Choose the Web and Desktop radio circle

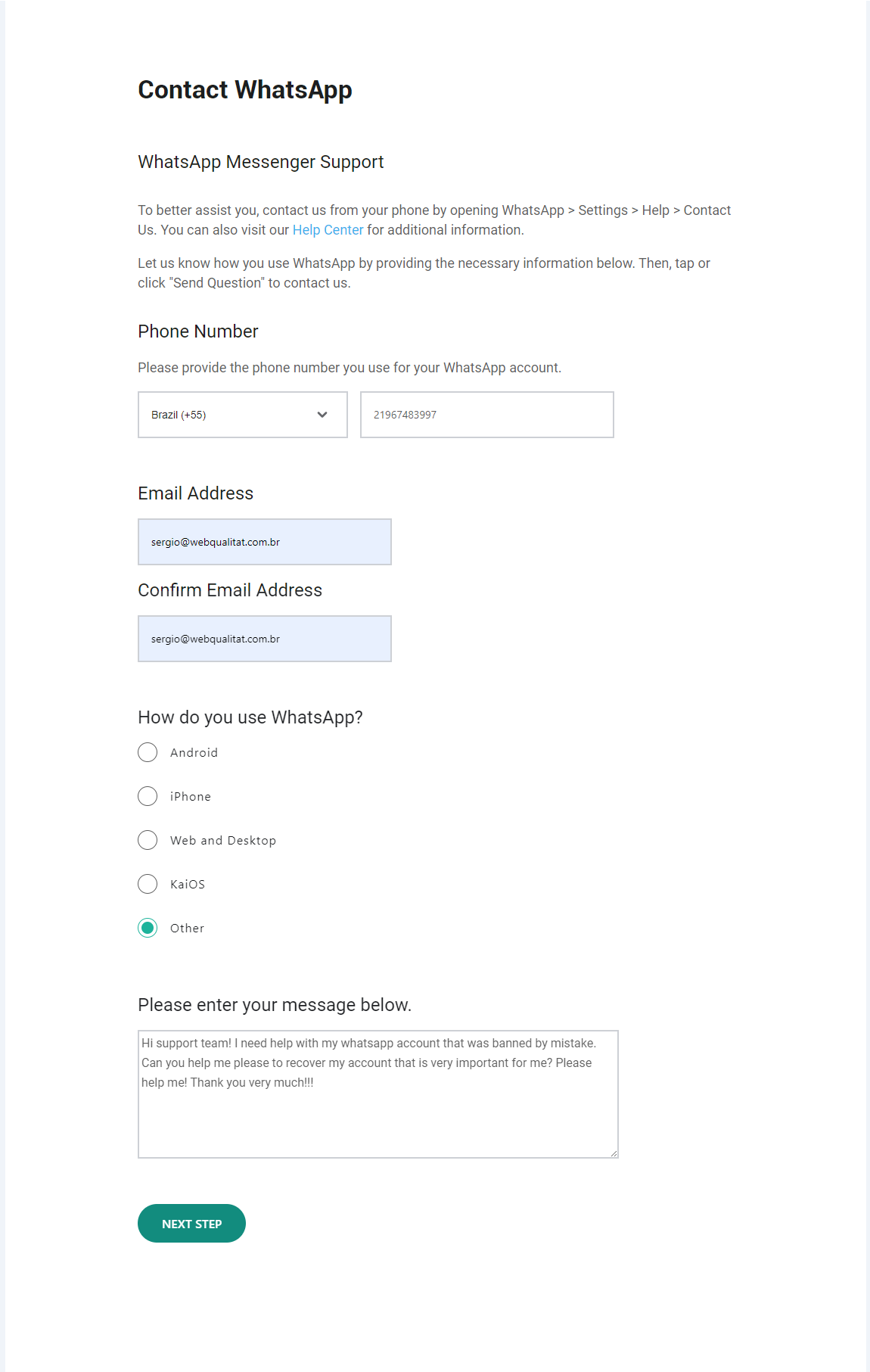(148, 840)
